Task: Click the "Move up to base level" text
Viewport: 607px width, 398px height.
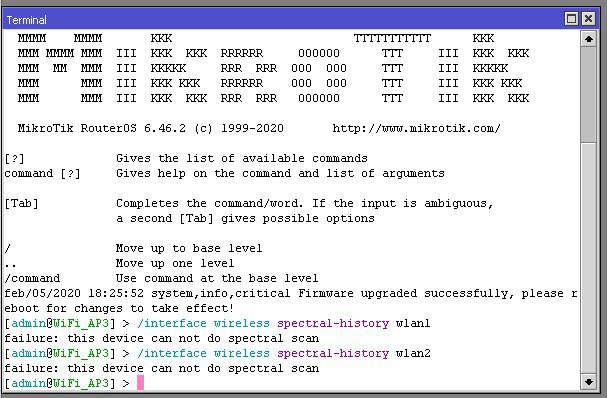Action: tap(189, 249)
